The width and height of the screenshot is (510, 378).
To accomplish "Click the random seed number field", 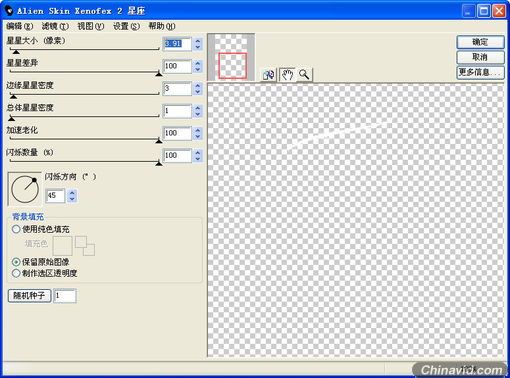I will [65, 296].
